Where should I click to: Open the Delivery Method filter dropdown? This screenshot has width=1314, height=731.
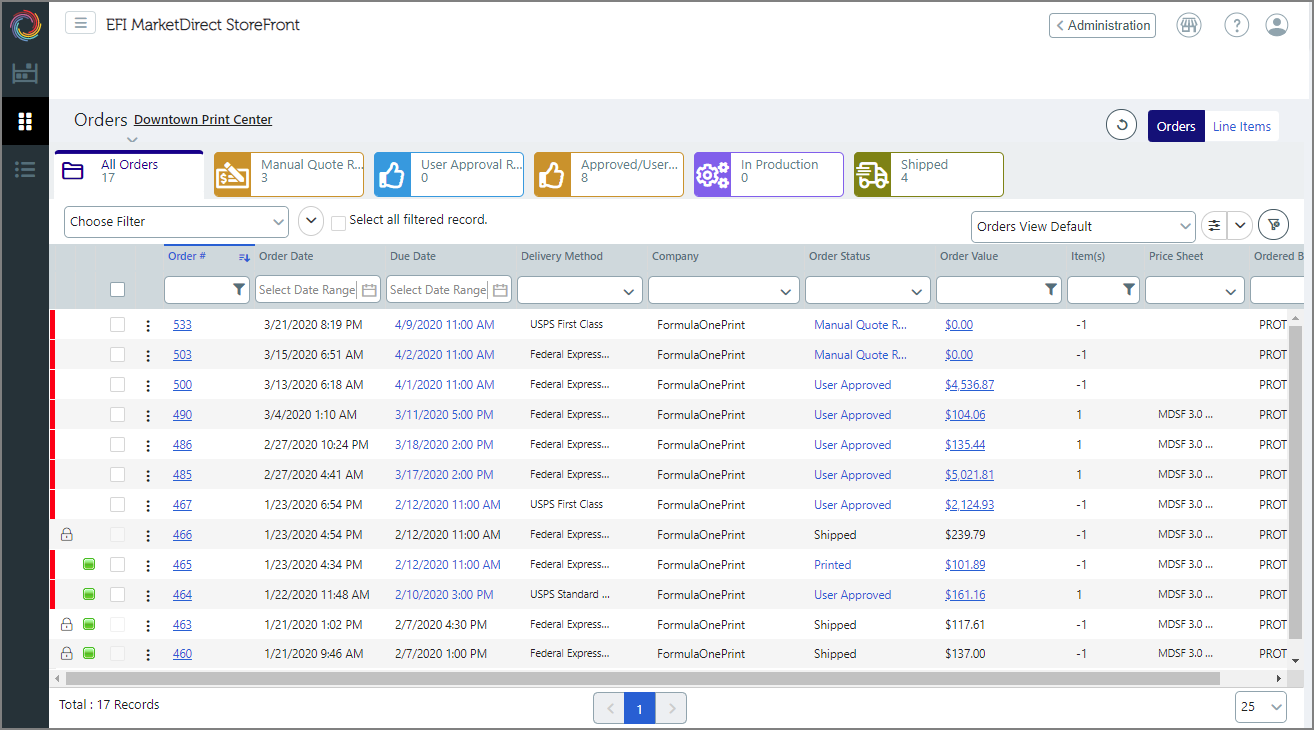[580, 290]
